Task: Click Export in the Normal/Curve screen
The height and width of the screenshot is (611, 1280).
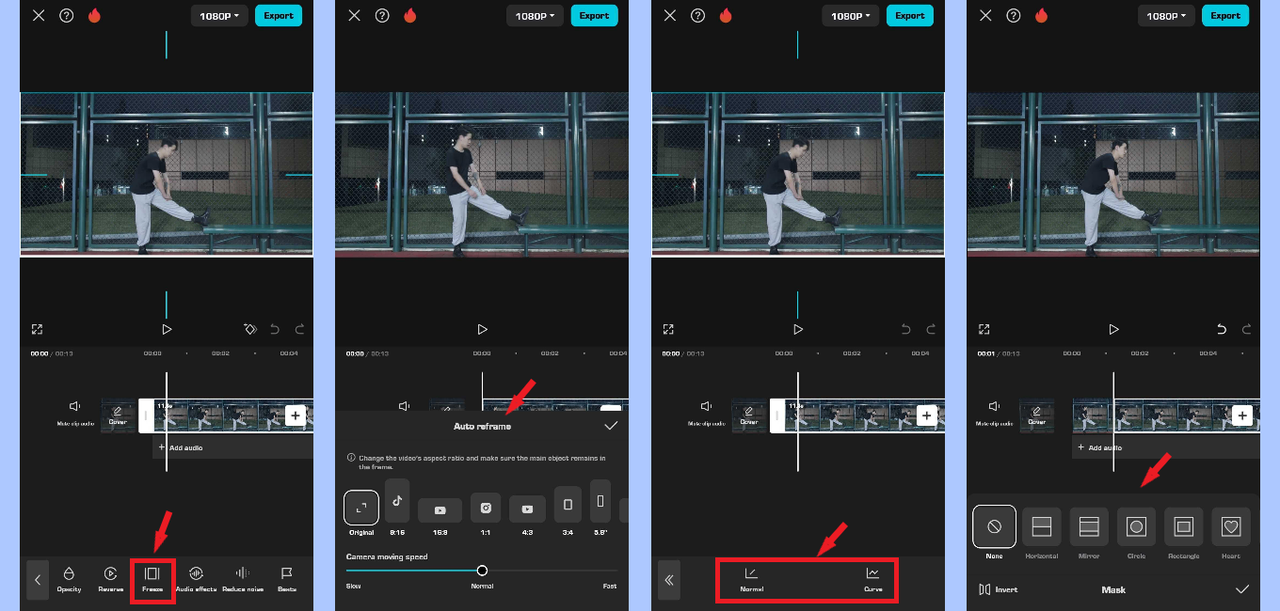Action: click(910, 16)
